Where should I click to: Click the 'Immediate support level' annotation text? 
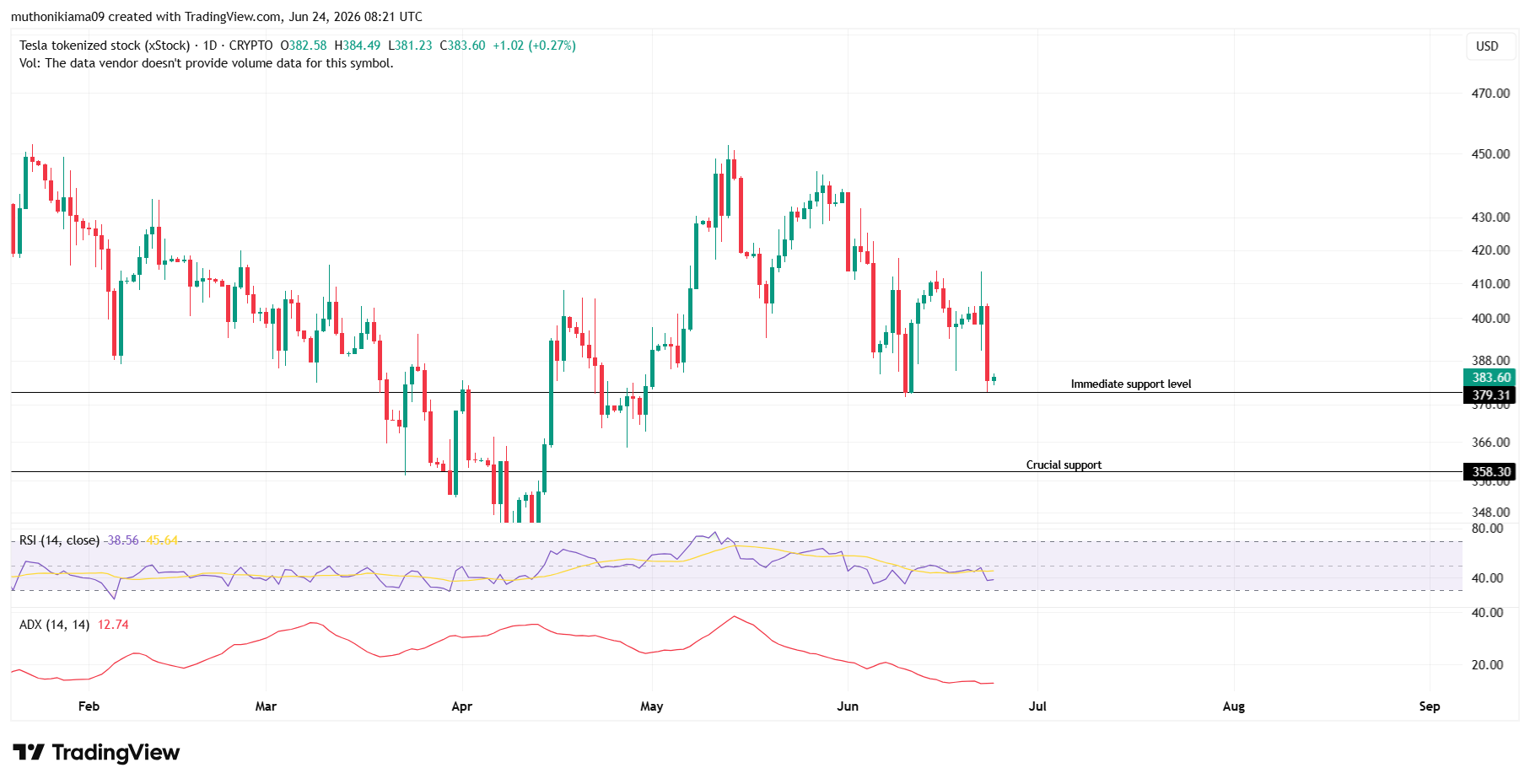pos(1131,384)
